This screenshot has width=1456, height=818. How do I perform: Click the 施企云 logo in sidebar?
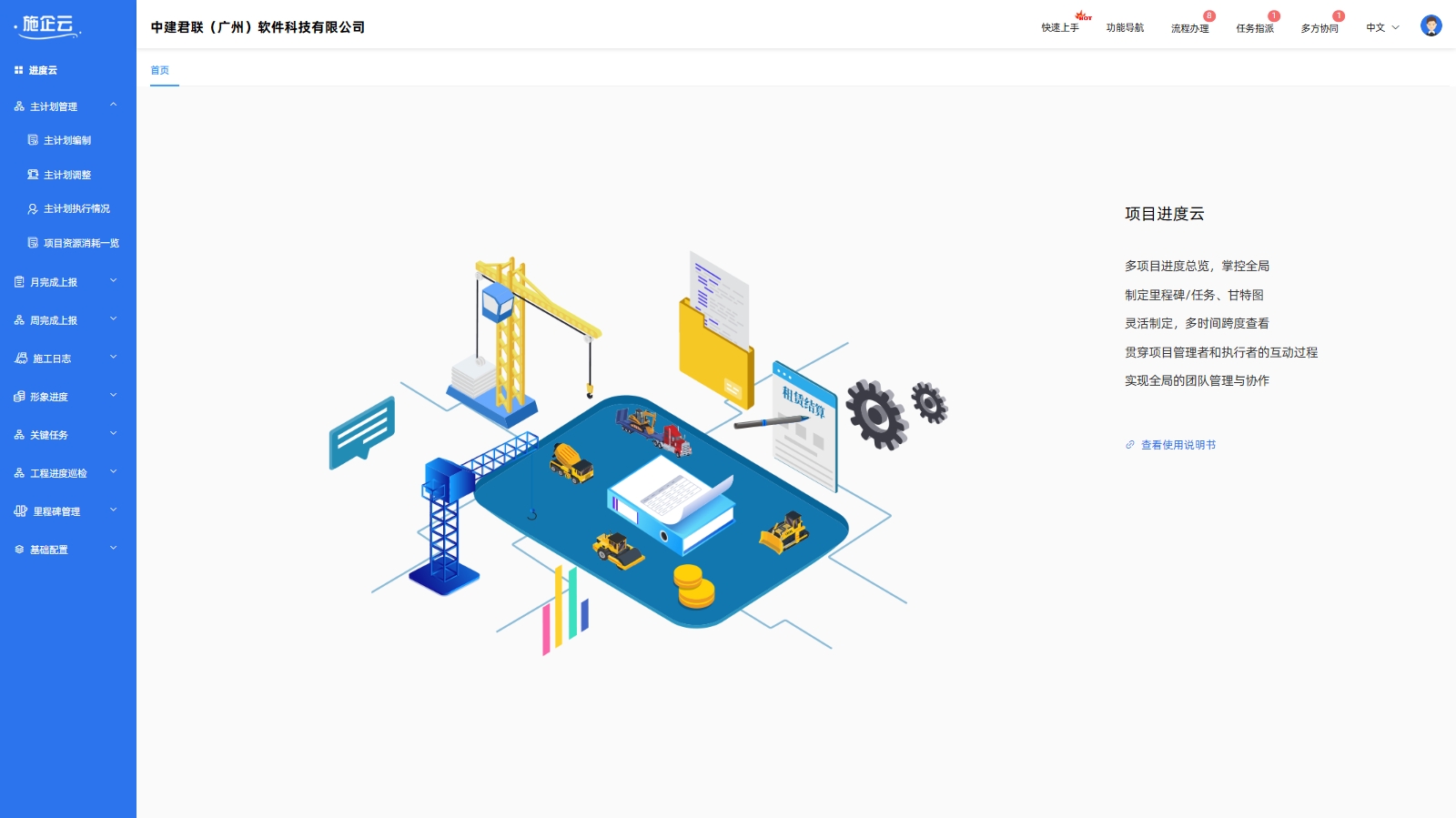[x=48, y=25]
